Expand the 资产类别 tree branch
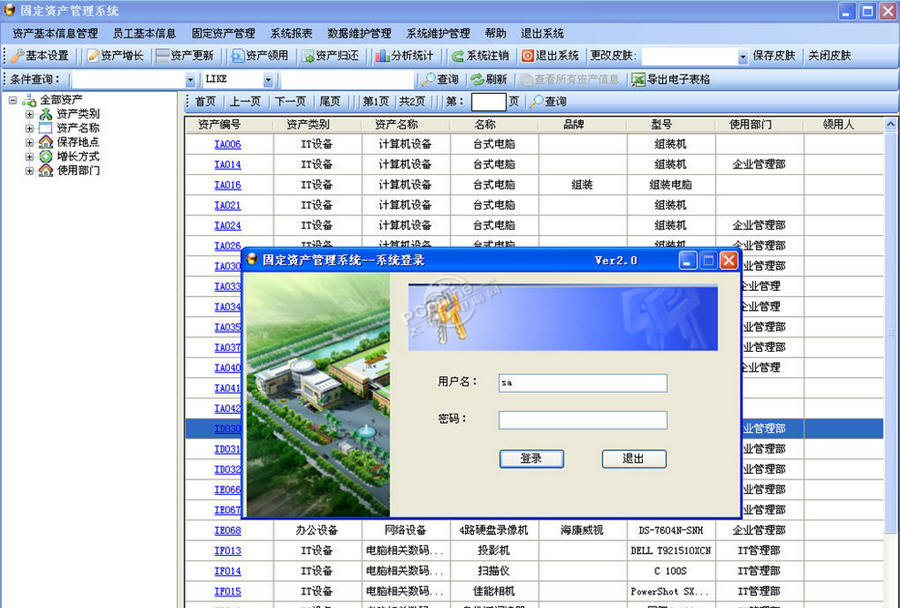The image size is (900, 608). click(29, 114)
